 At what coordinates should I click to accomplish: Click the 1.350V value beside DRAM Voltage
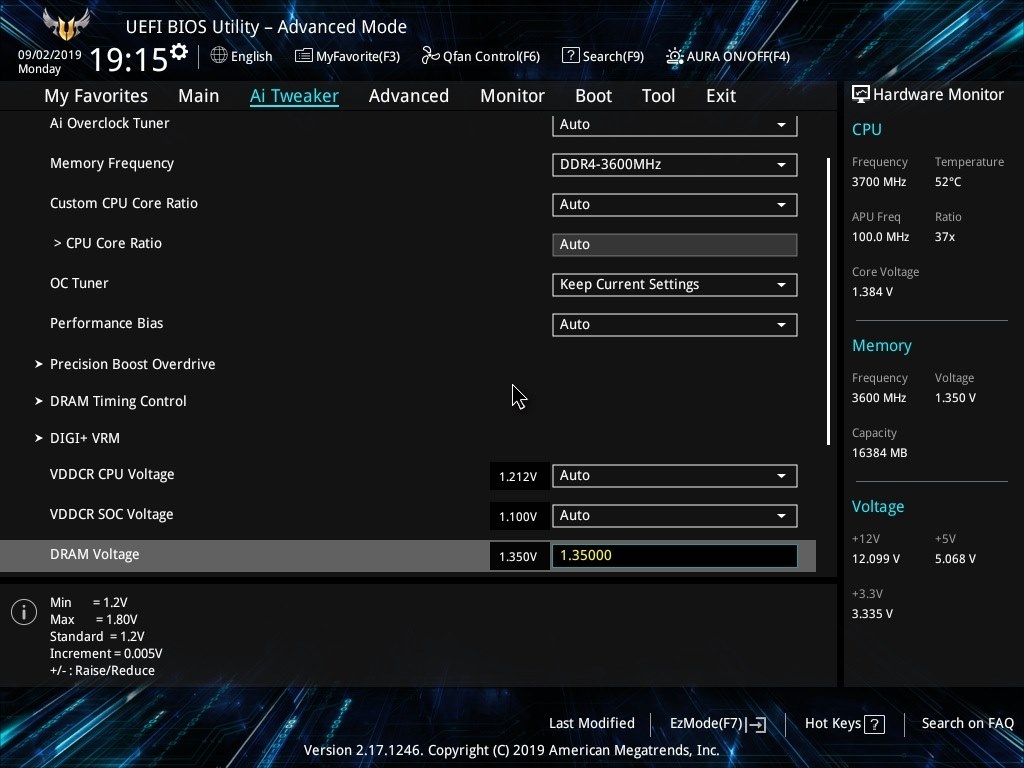[x=519, y=556]
